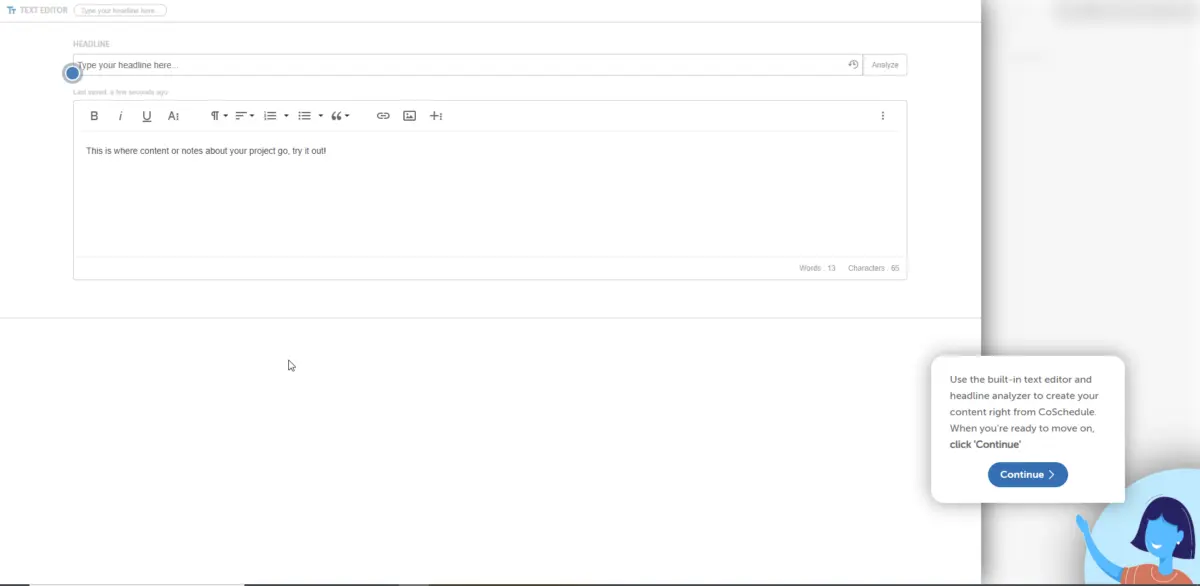This screenshot has width=1200, height=586.
Task: Open the text alignment dropdown
Action: click(245, 116)
